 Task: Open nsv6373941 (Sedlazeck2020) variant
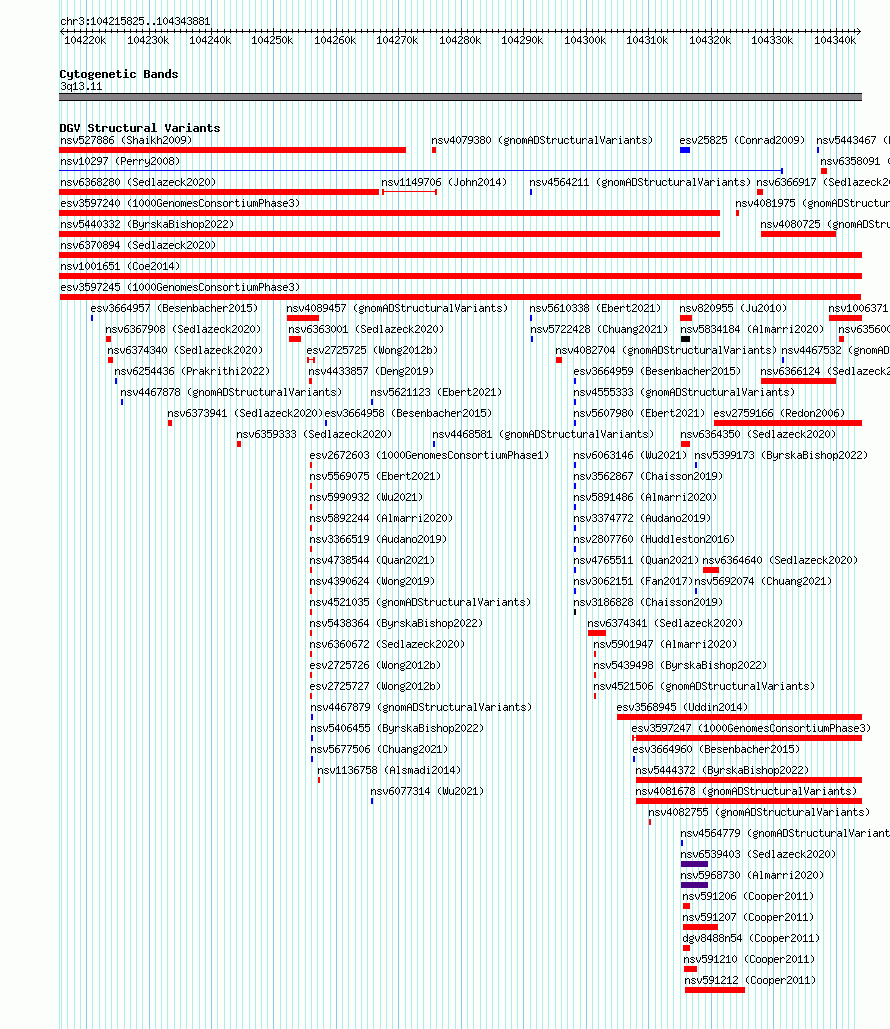245,413
